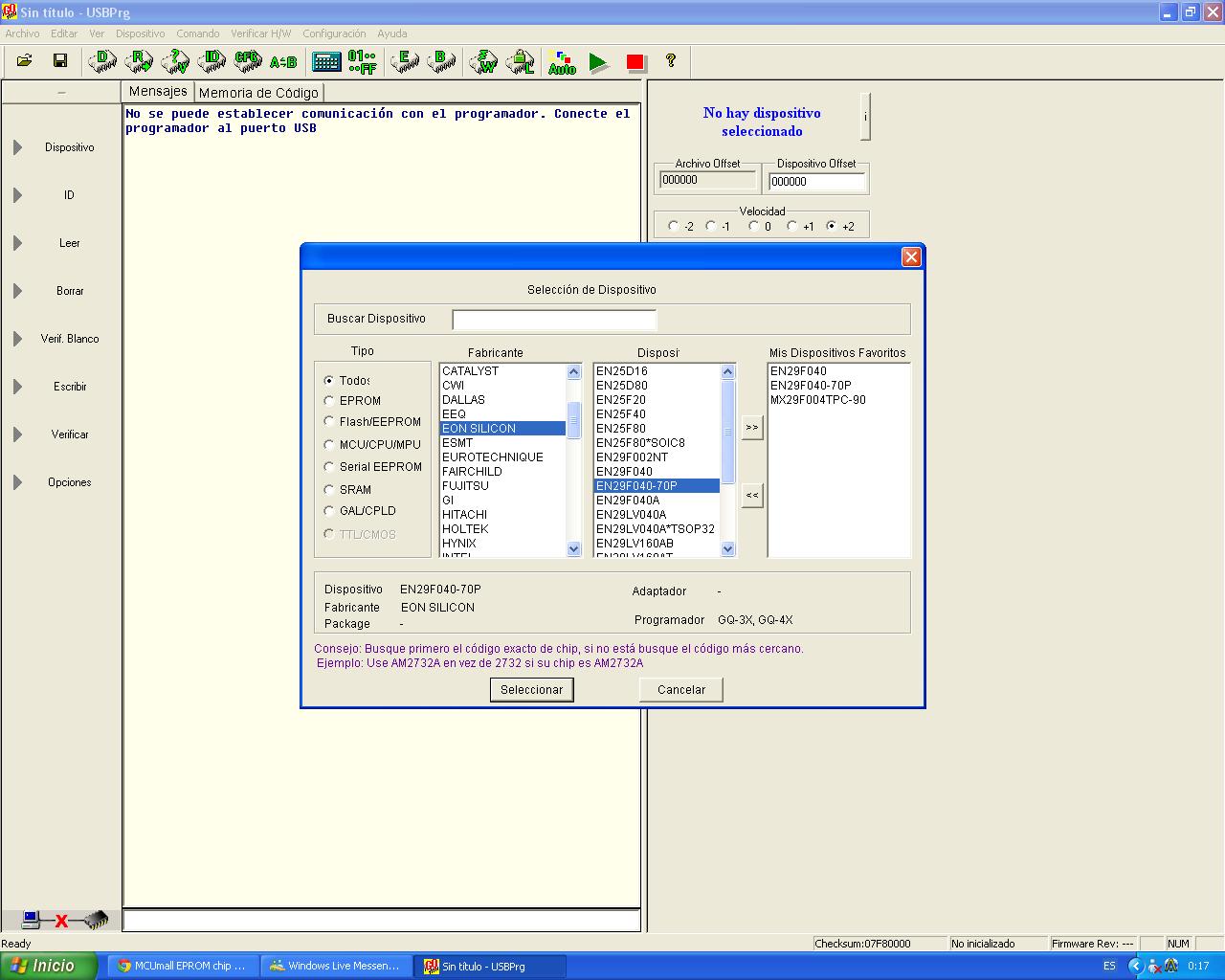Click the ID chip toolbar icon

pos(212,61)
